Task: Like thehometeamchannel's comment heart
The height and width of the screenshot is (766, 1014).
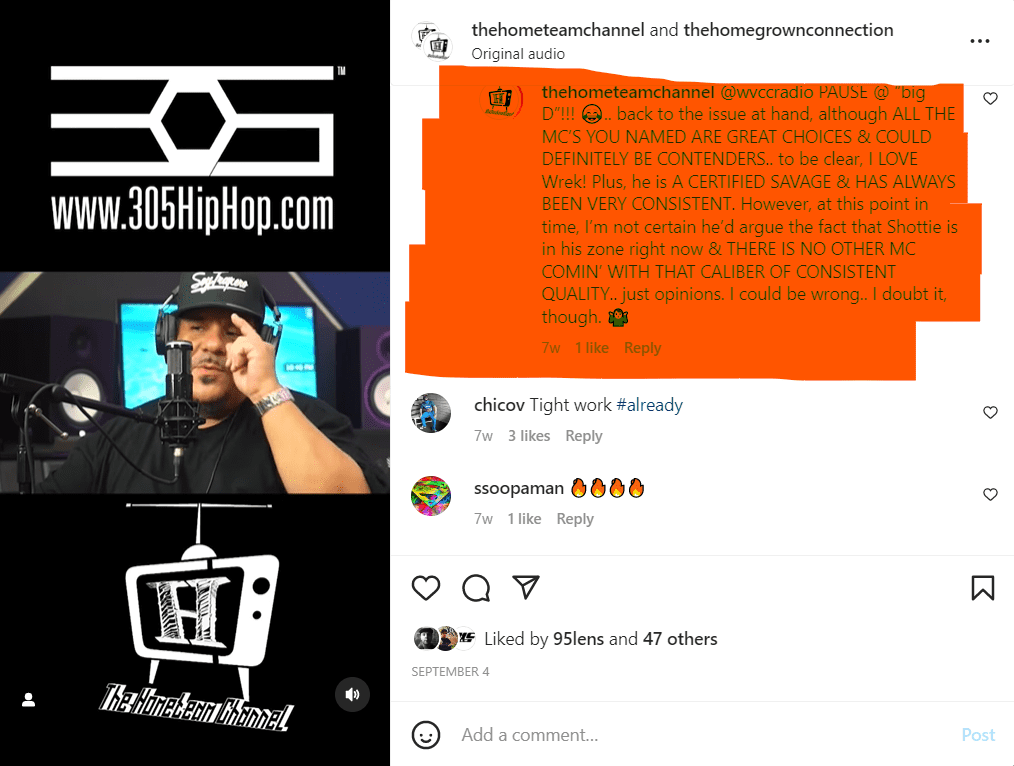Action: [990, 98]
